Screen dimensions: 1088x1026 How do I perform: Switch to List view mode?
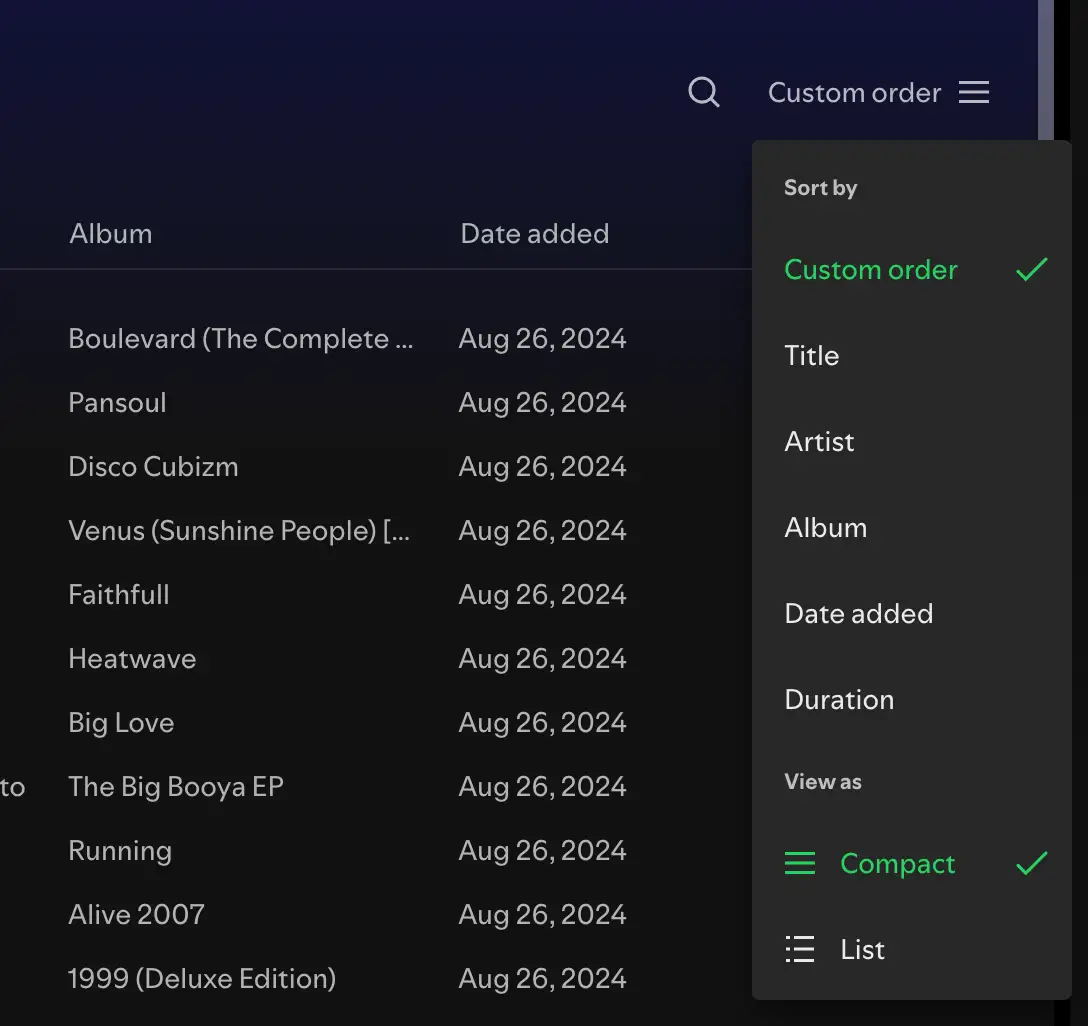861,949
